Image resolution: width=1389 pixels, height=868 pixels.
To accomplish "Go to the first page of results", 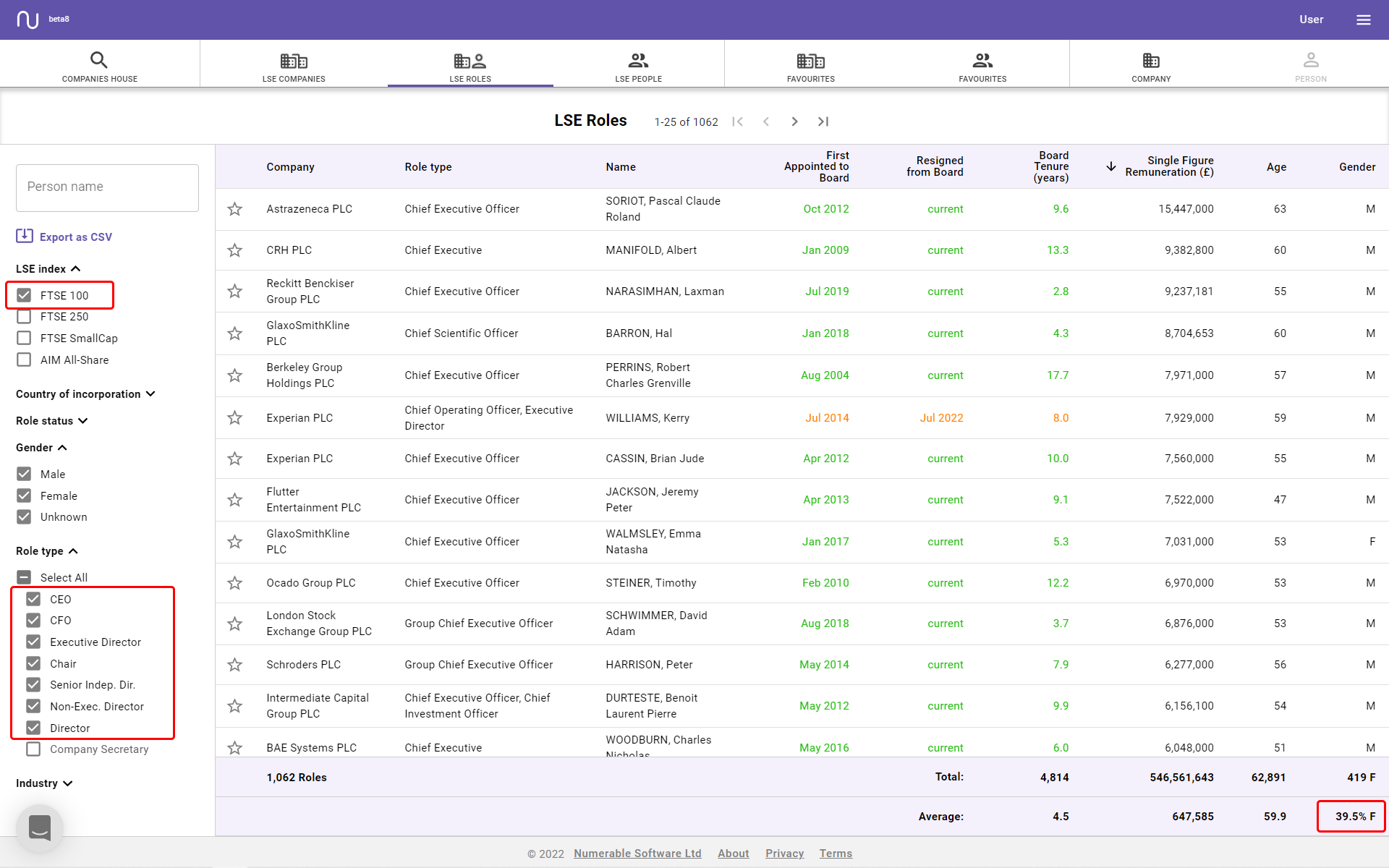I will [737, 122].
